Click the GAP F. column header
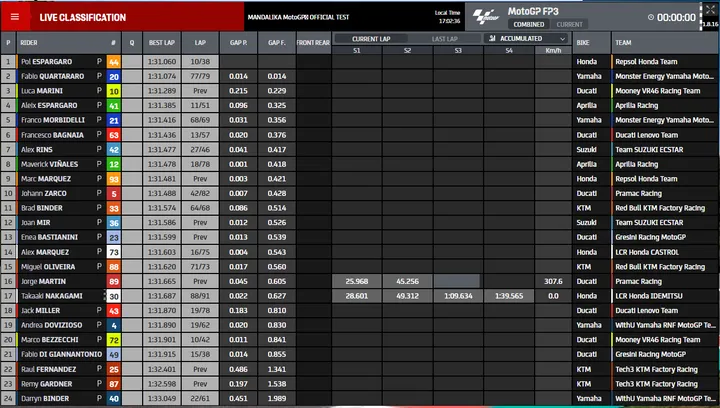The height and width of the screenshot is (408, 720). (x=276, y=43)
